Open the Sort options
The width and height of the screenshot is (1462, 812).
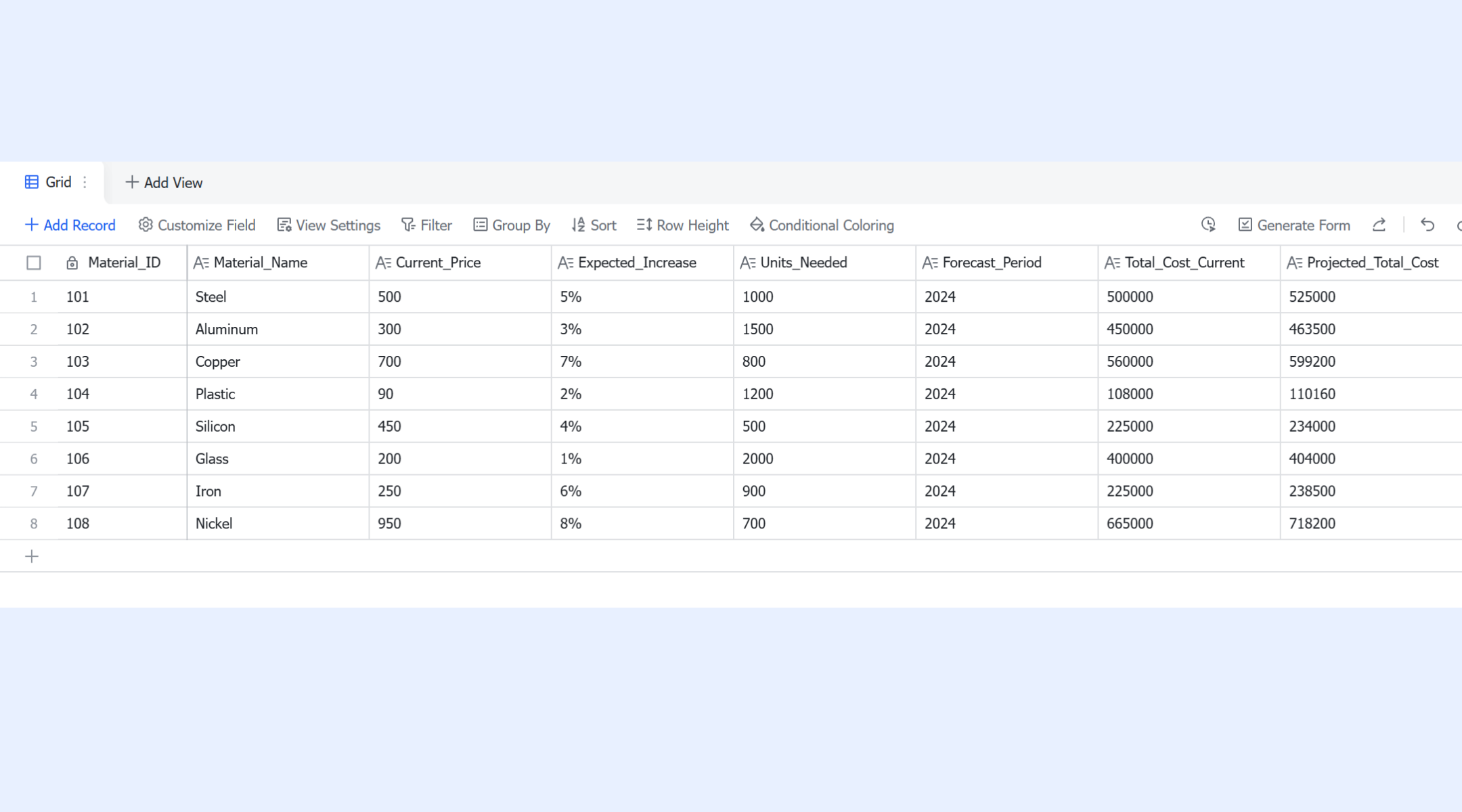(594, 225)
